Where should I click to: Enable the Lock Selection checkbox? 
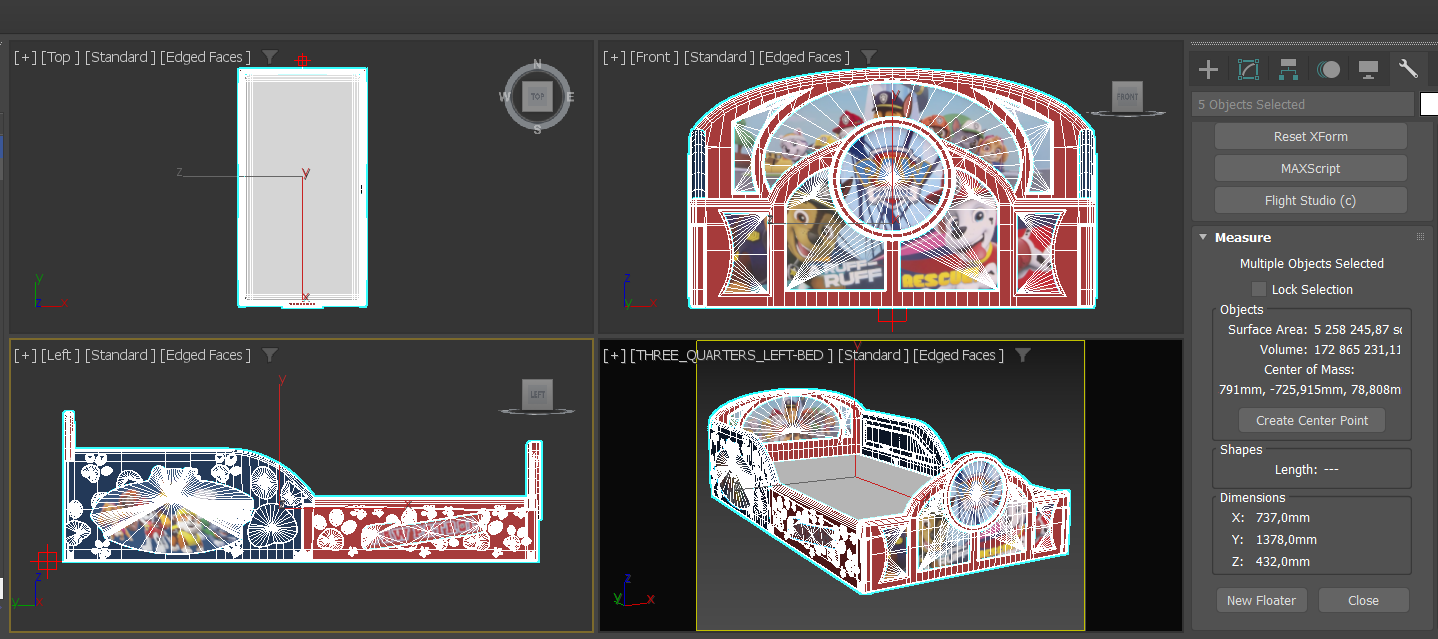pos(1259,289)
